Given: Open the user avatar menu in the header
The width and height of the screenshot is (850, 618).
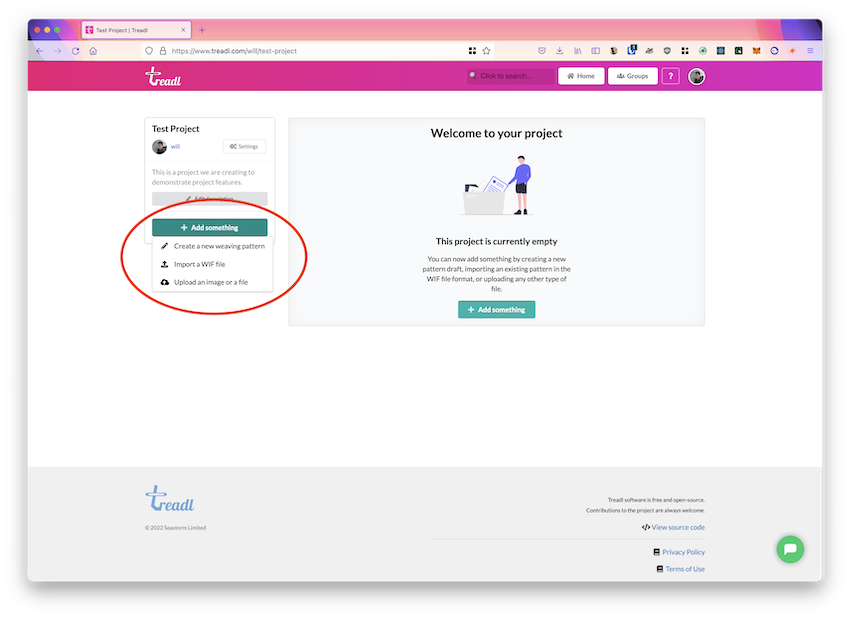Looking at the screenshot, I should pyautogui.click(x=697, y=76).
